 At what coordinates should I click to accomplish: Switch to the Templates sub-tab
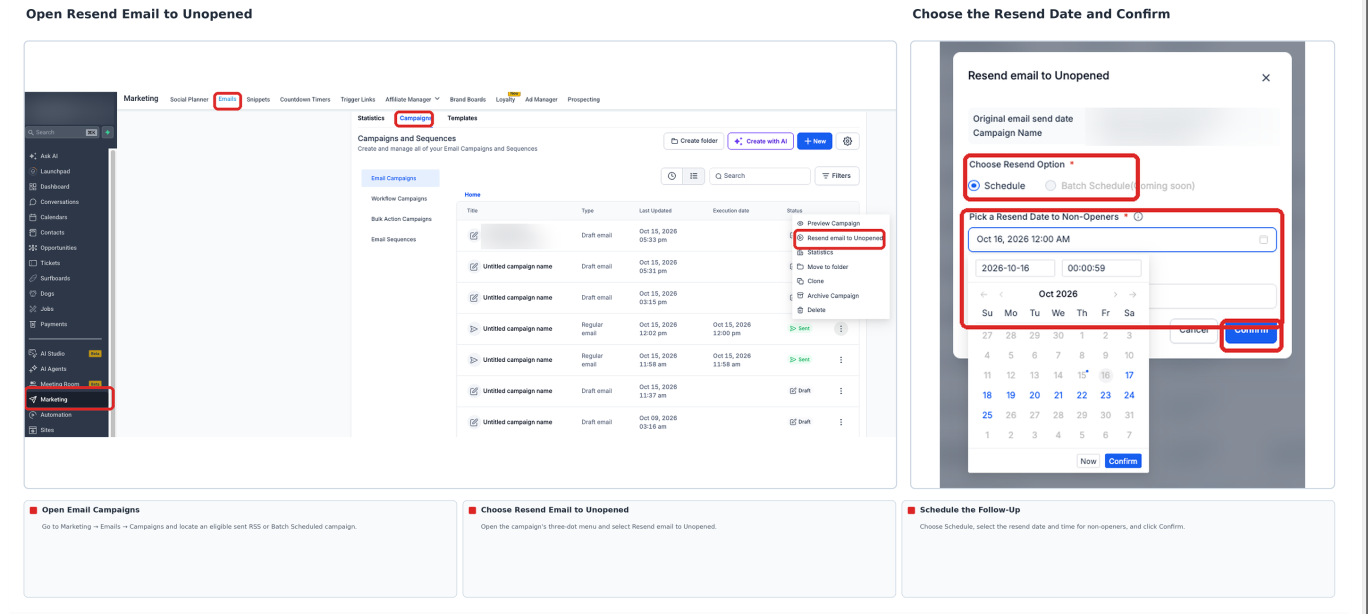[x=462, y=118]
